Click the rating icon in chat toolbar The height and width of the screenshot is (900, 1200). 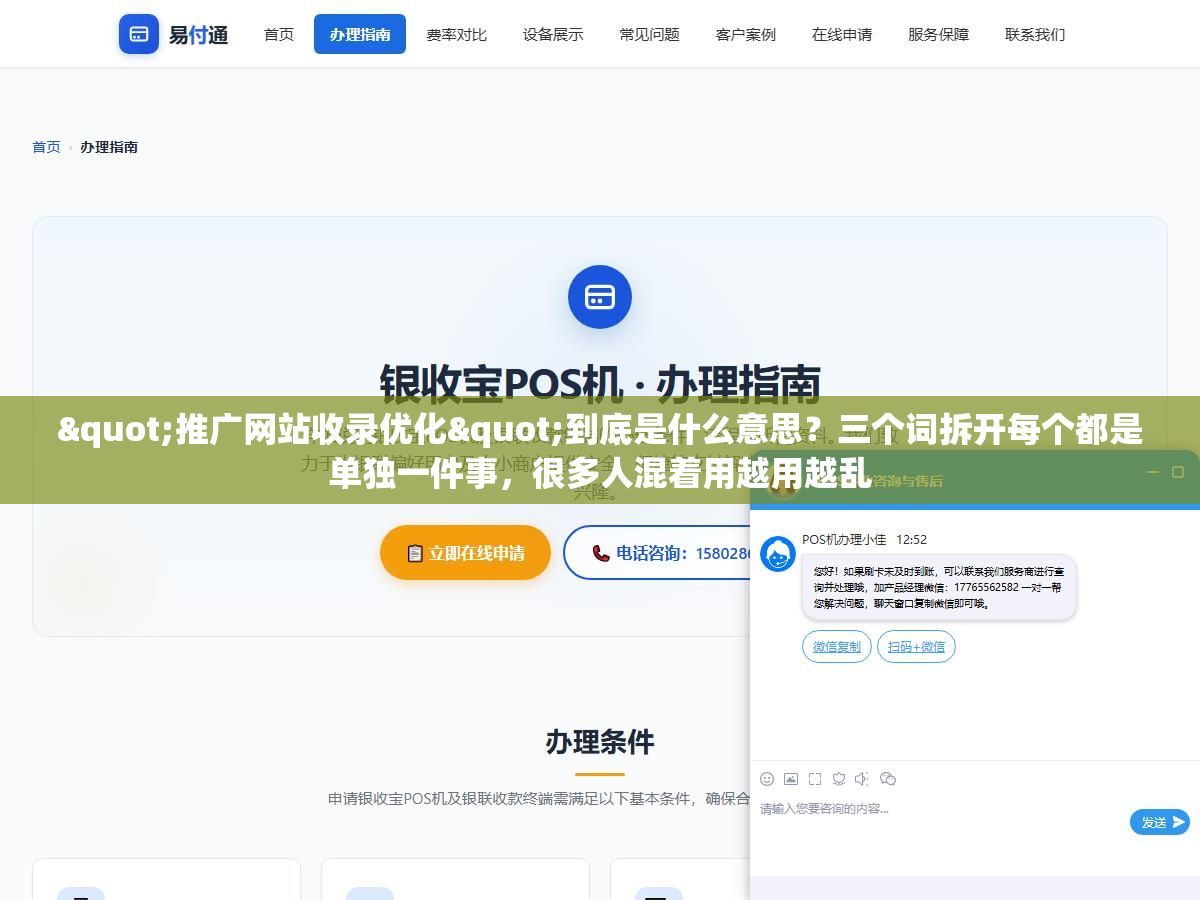pos(839,779)
